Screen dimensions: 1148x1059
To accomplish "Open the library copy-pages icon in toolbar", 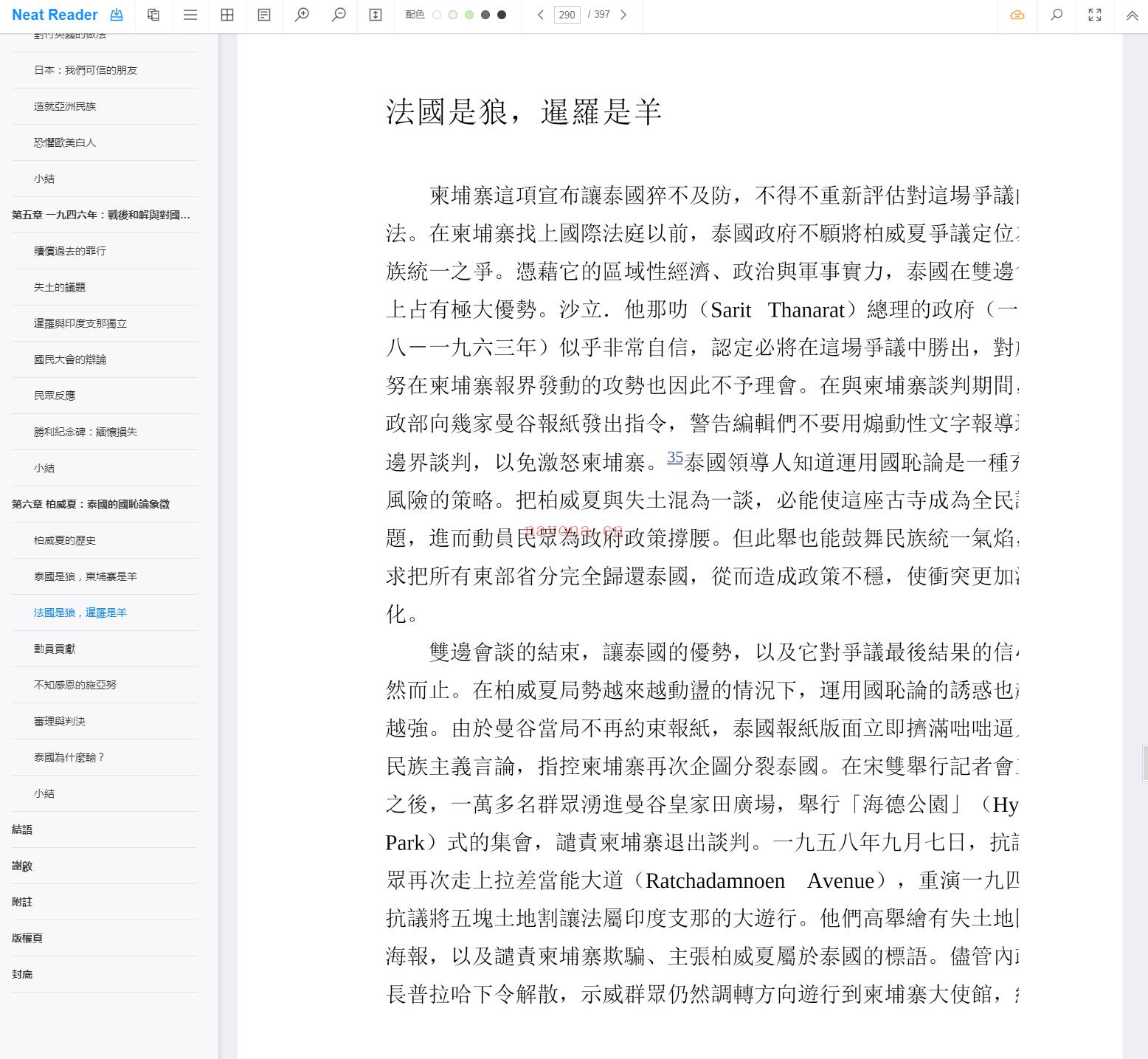I will point(153,15).
